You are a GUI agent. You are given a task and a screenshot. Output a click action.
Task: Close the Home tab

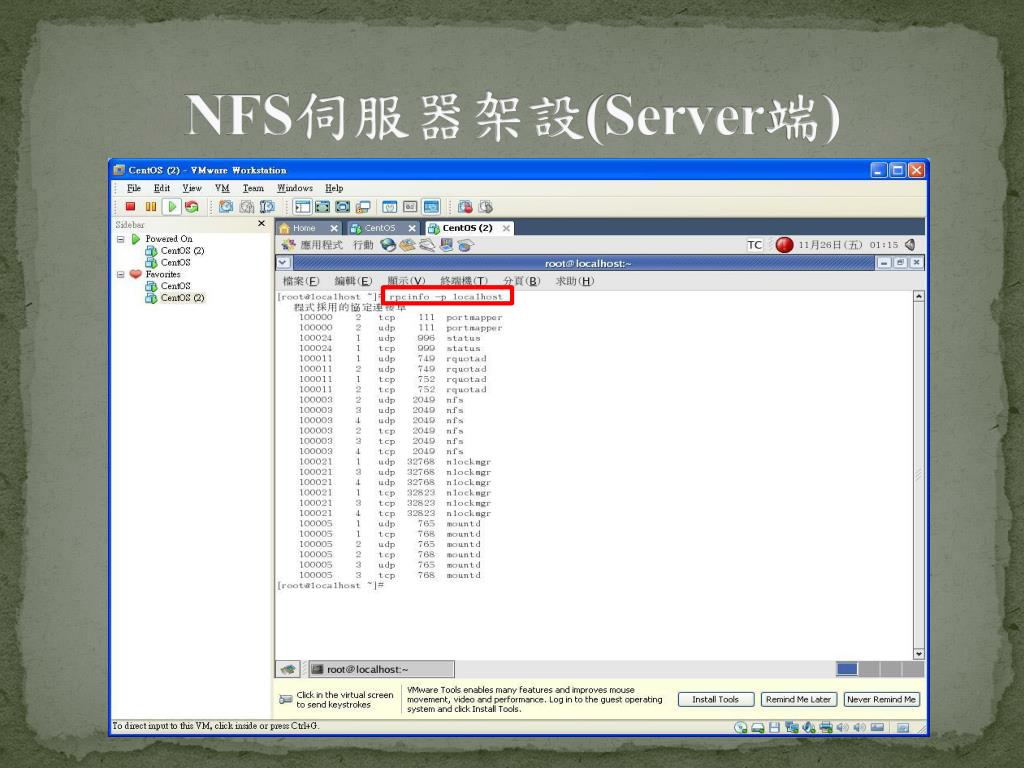click(334, 228)
